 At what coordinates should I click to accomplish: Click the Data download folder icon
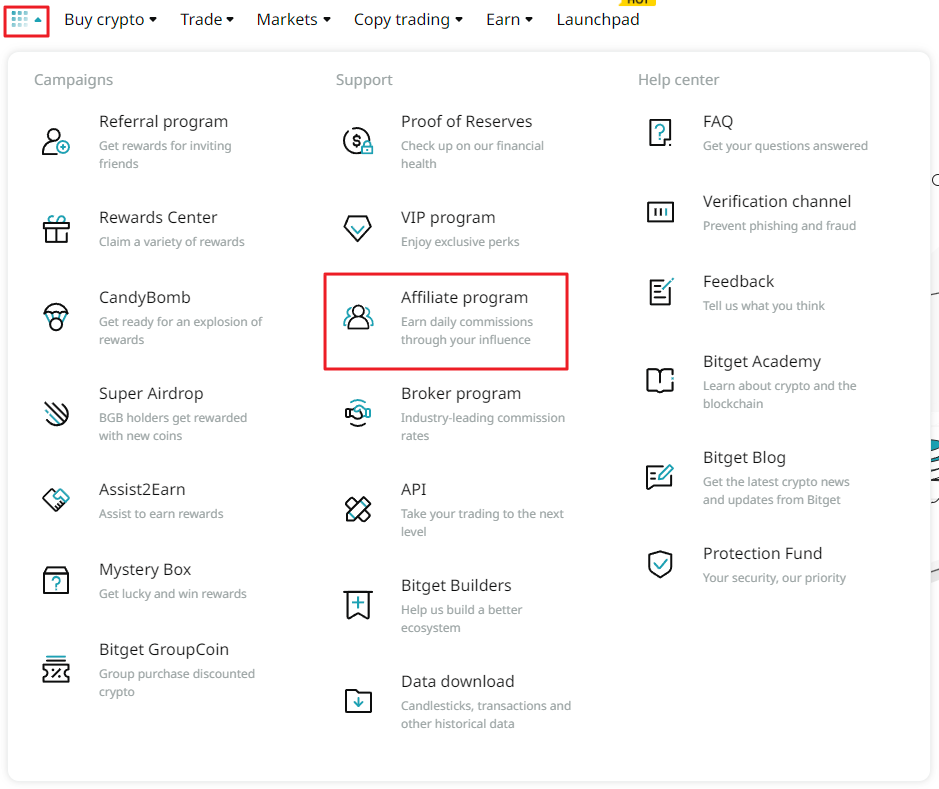tap(358, 700)
